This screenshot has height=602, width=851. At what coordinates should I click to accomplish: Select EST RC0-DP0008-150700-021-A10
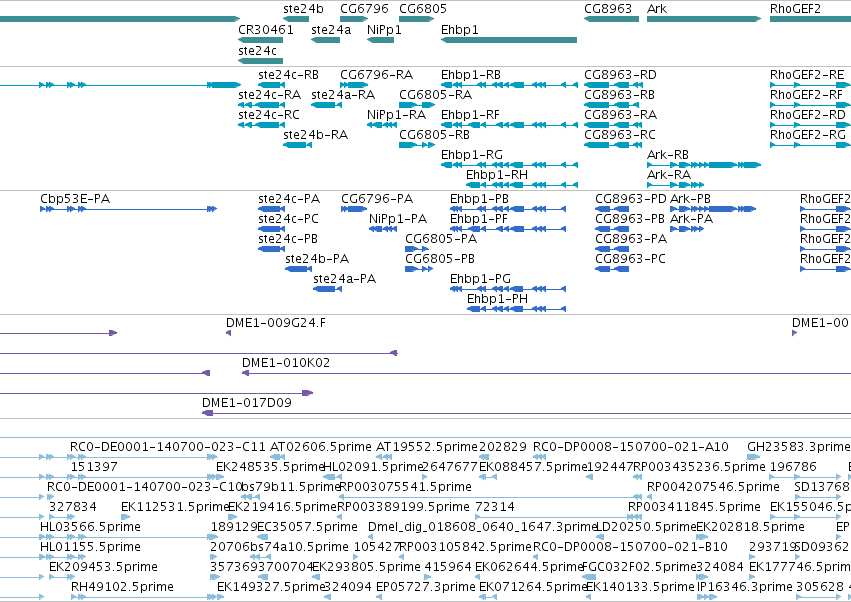pos(631,447)
